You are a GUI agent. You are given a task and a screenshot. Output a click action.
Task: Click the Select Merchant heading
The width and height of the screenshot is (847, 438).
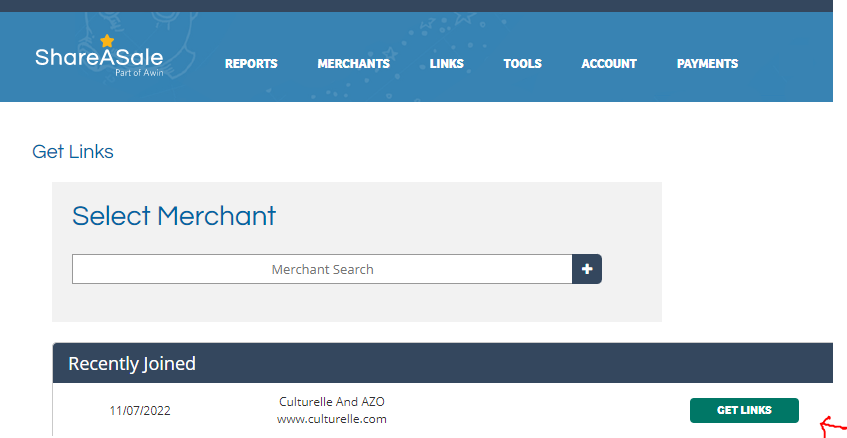tap(174, 216)
